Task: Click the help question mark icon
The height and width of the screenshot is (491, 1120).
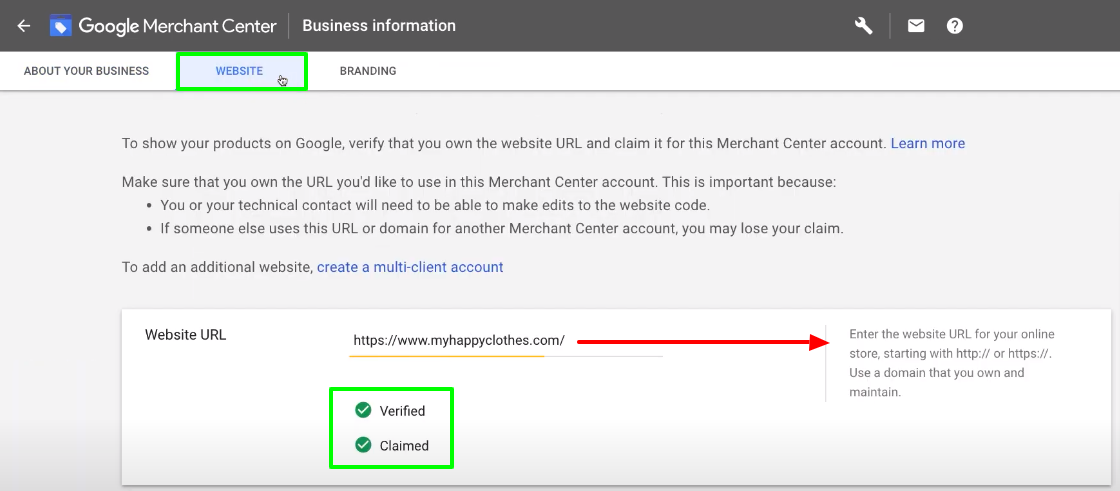Action: click(x=955, y=26)
